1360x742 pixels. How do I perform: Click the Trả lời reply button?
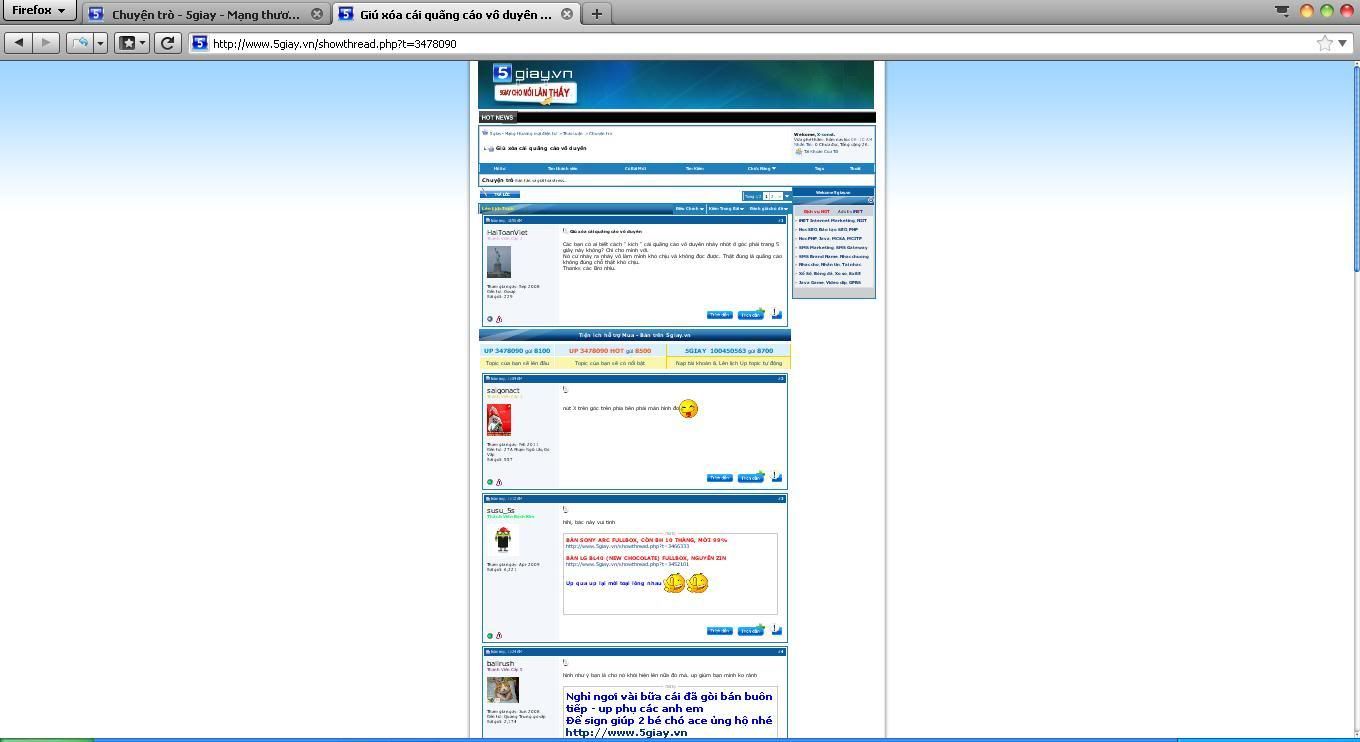(x=500, y=194)
